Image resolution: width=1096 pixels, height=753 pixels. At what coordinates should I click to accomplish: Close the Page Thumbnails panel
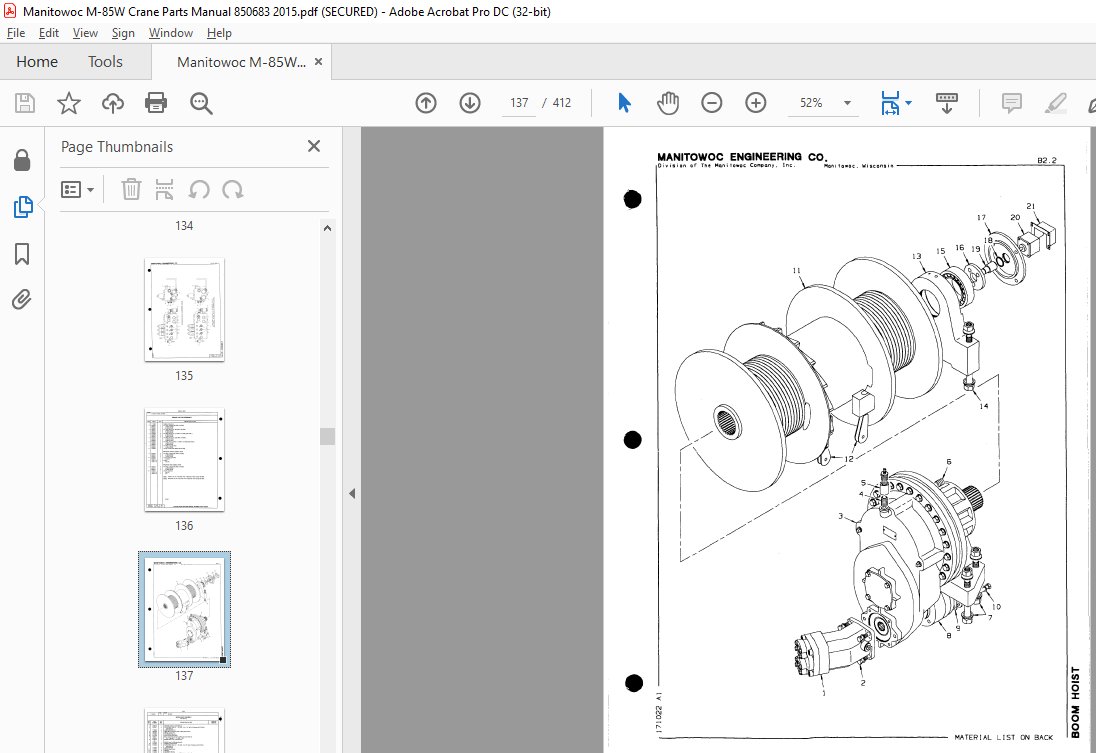tap(314, 146)
